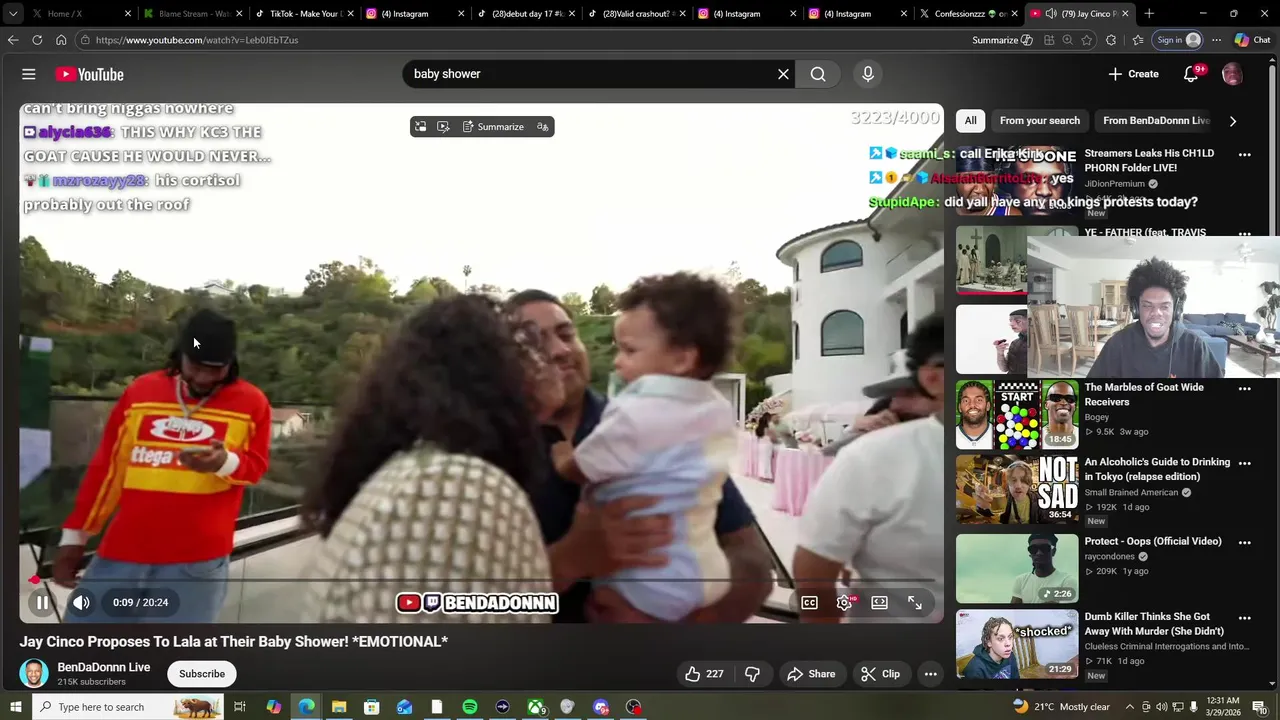The height and width of the screenshot is (720, 1280).
Task: Subscribe to BenDaDonnn Live
Action: pos(202,674)
